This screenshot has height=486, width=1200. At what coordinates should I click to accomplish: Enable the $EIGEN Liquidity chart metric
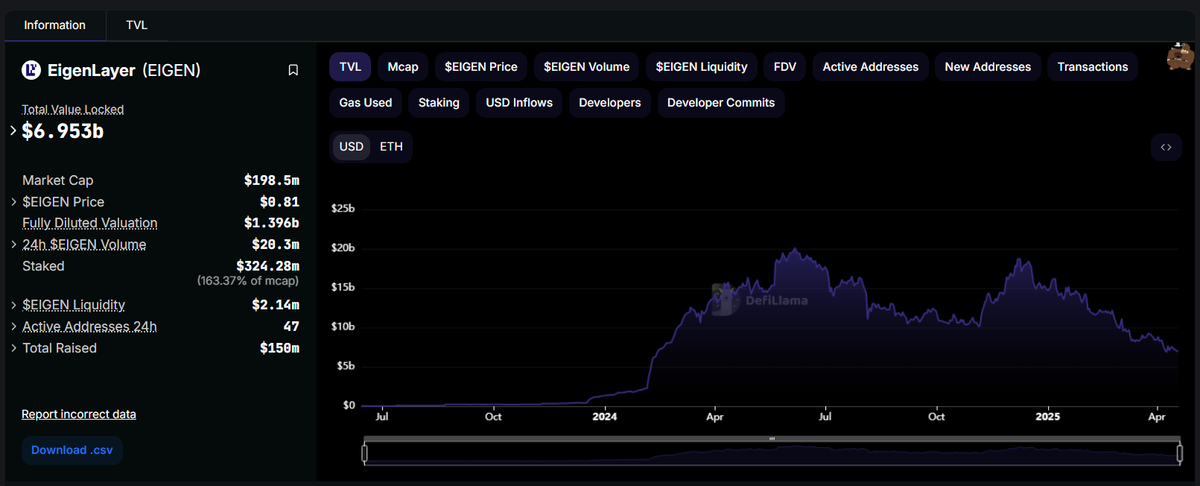702,67
